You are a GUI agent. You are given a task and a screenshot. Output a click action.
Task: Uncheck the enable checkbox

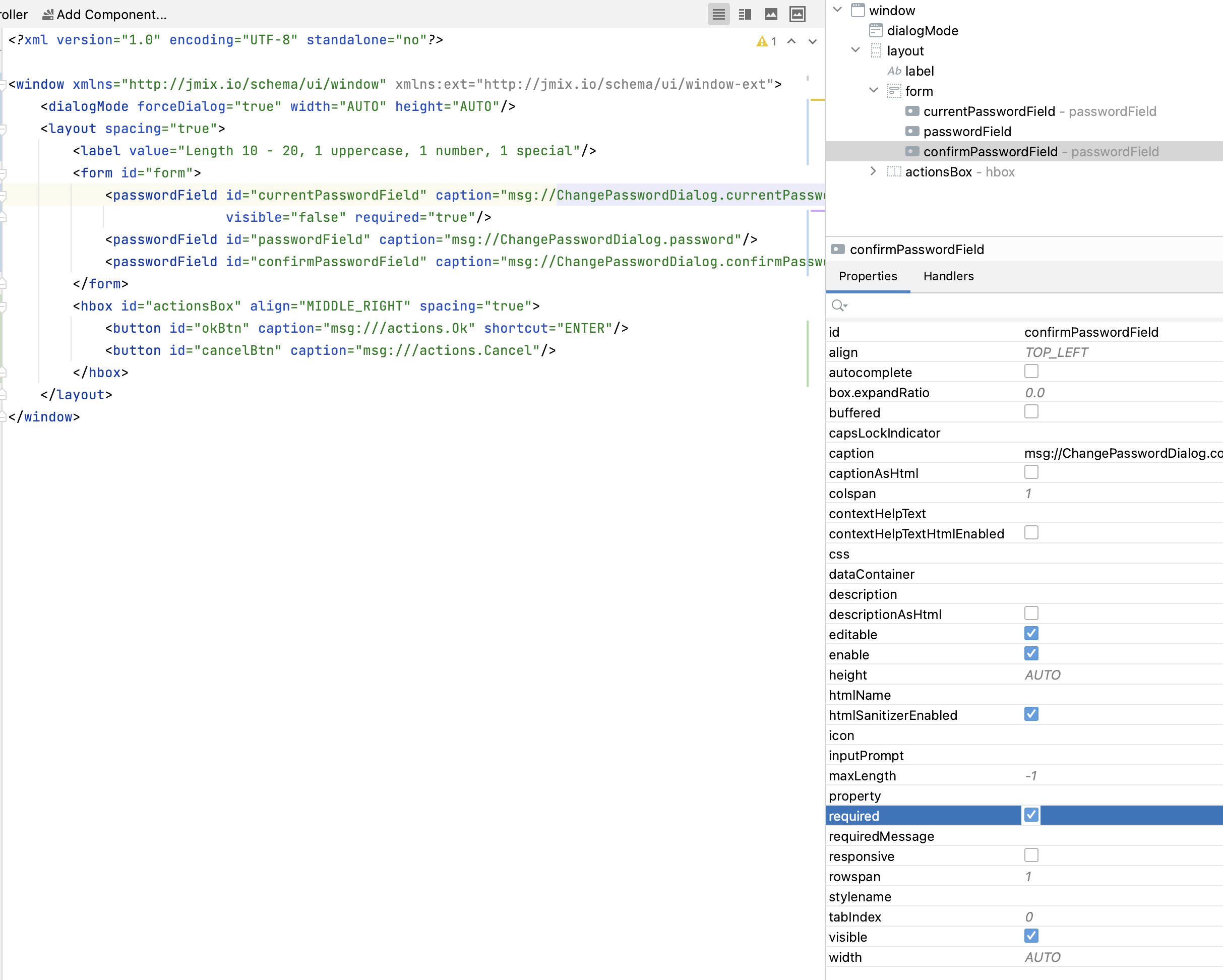tap(1031, 654)
